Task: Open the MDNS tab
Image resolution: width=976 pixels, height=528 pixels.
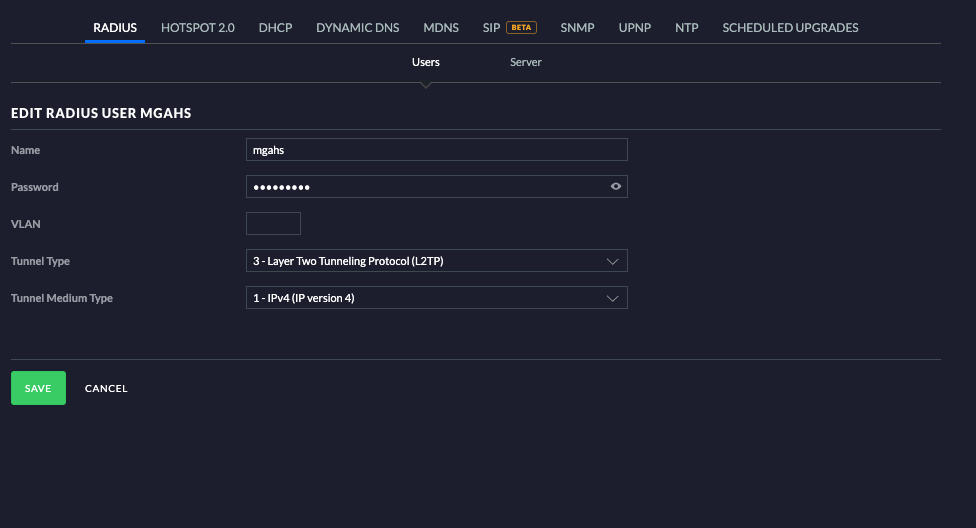Action: (441, 28)
